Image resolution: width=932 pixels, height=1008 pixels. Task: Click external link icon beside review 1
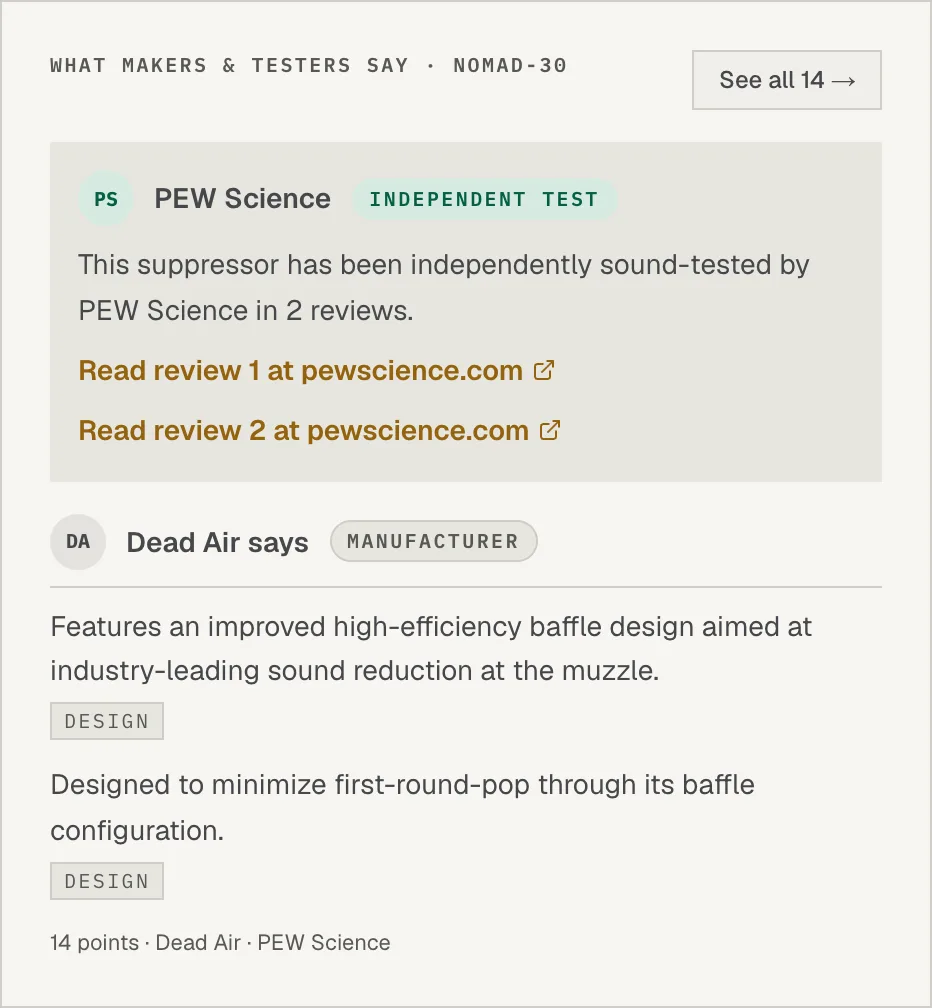pos(544,370)
